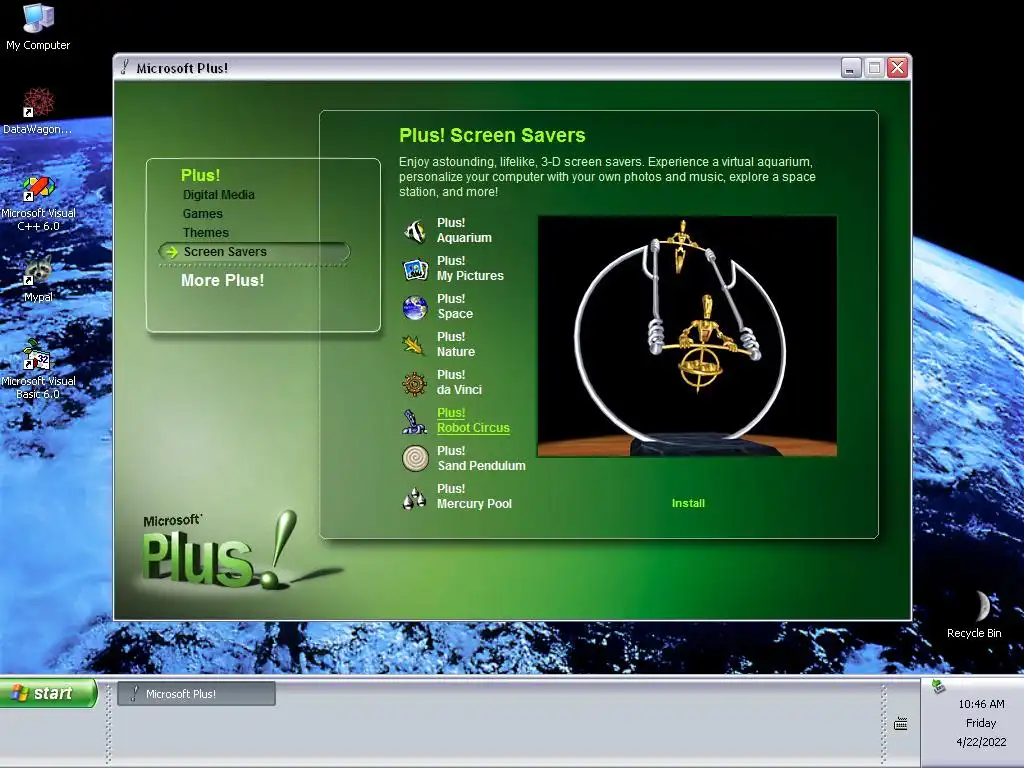Click the Robot Circus preview image
The width and height of the screenshot is (1024, 768).
pyautogui.click(x=687, y=336)
